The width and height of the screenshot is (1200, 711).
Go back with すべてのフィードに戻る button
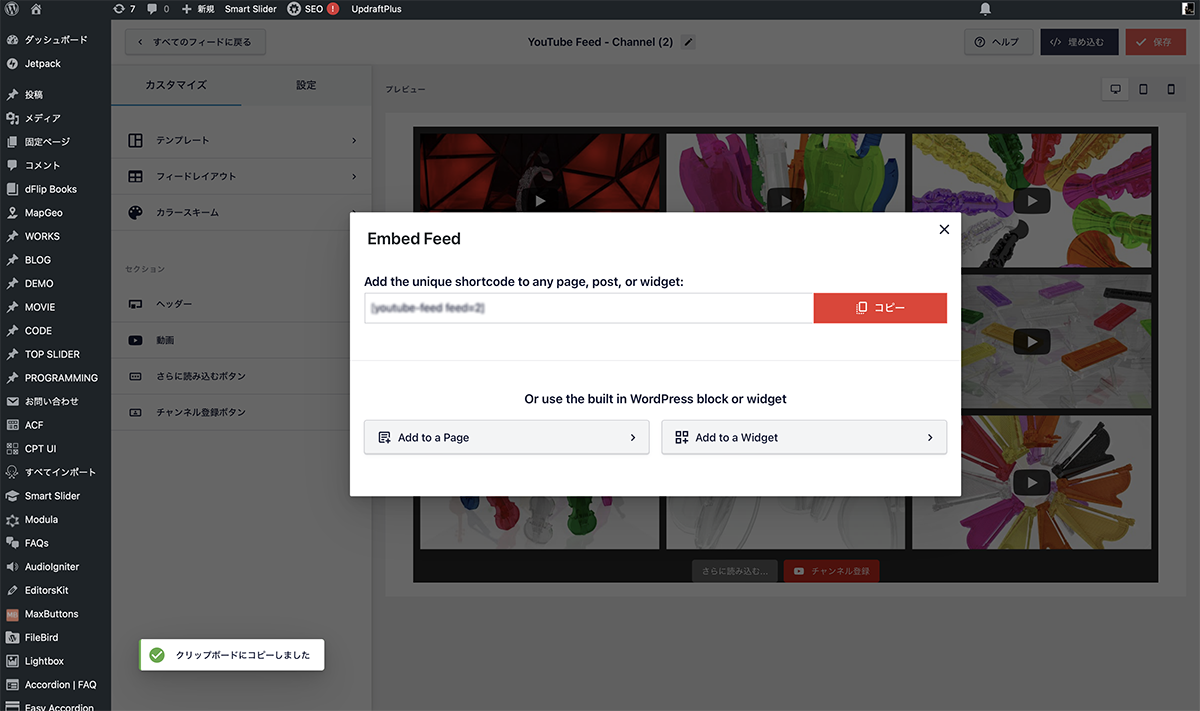(x=195, y=42)
